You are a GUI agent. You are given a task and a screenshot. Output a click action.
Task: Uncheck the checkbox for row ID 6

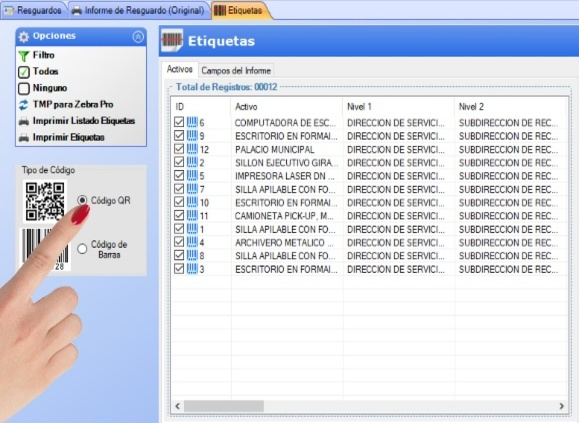click(179, 122)
